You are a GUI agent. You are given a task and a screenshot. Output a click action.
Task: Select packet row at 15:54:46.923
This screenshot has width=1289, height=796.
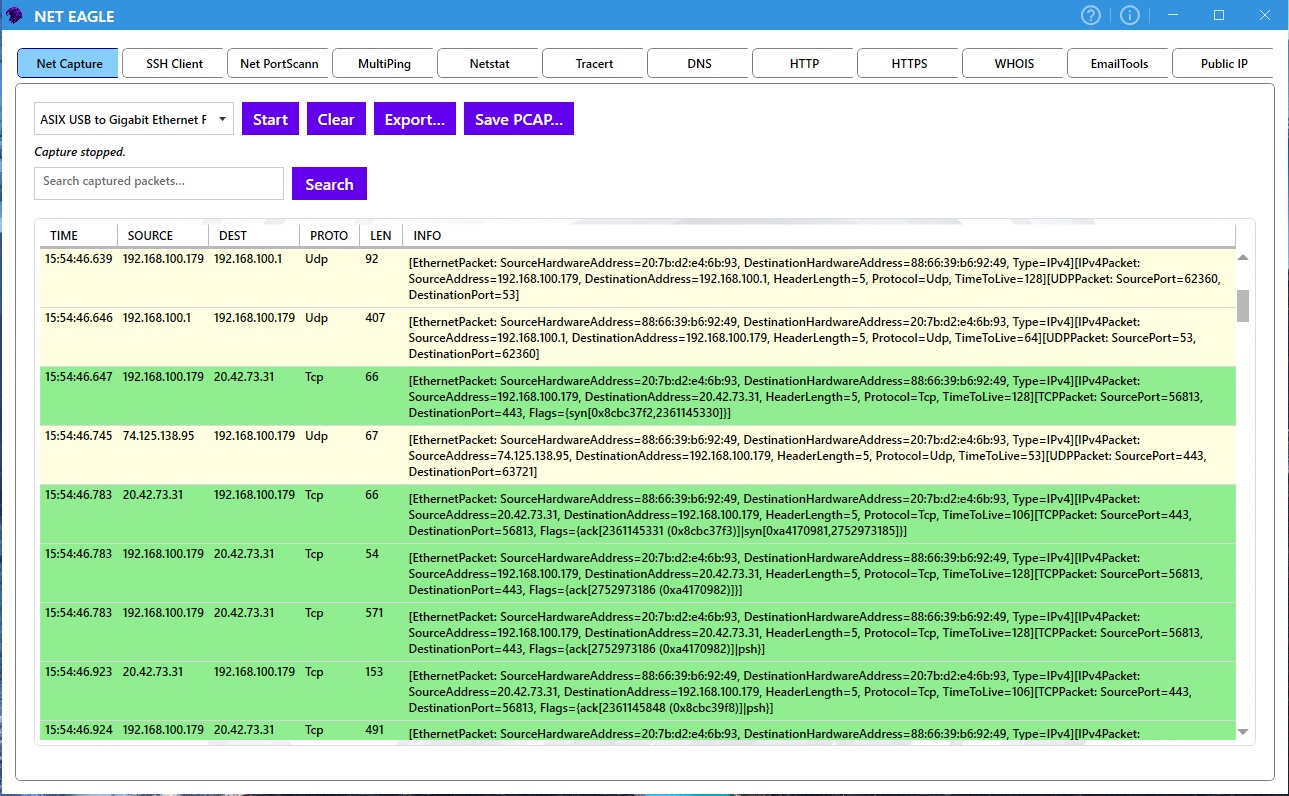[637, 691]
